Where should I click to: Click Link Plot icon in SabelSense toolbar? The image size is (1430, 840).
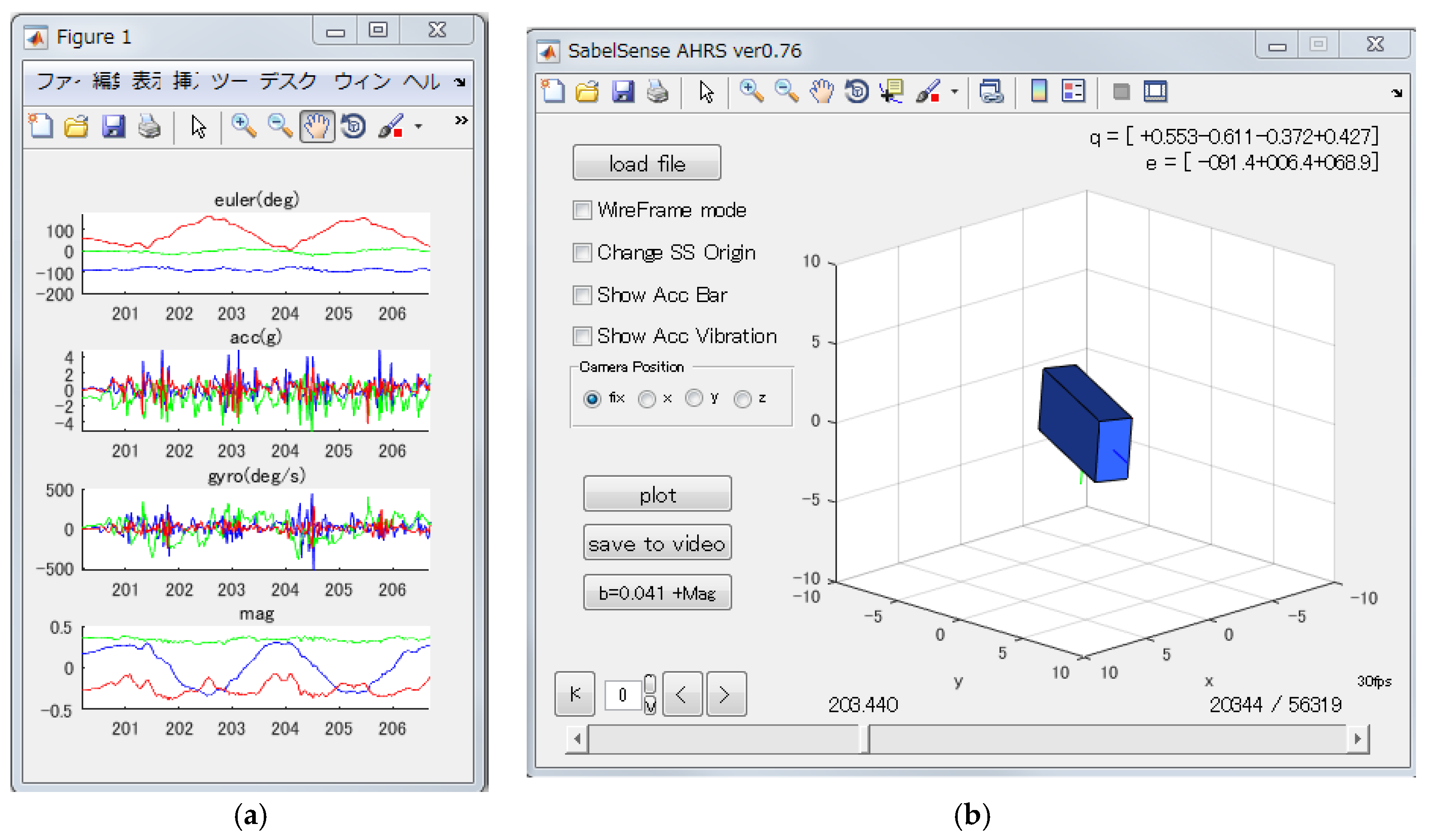coord(991,91)
